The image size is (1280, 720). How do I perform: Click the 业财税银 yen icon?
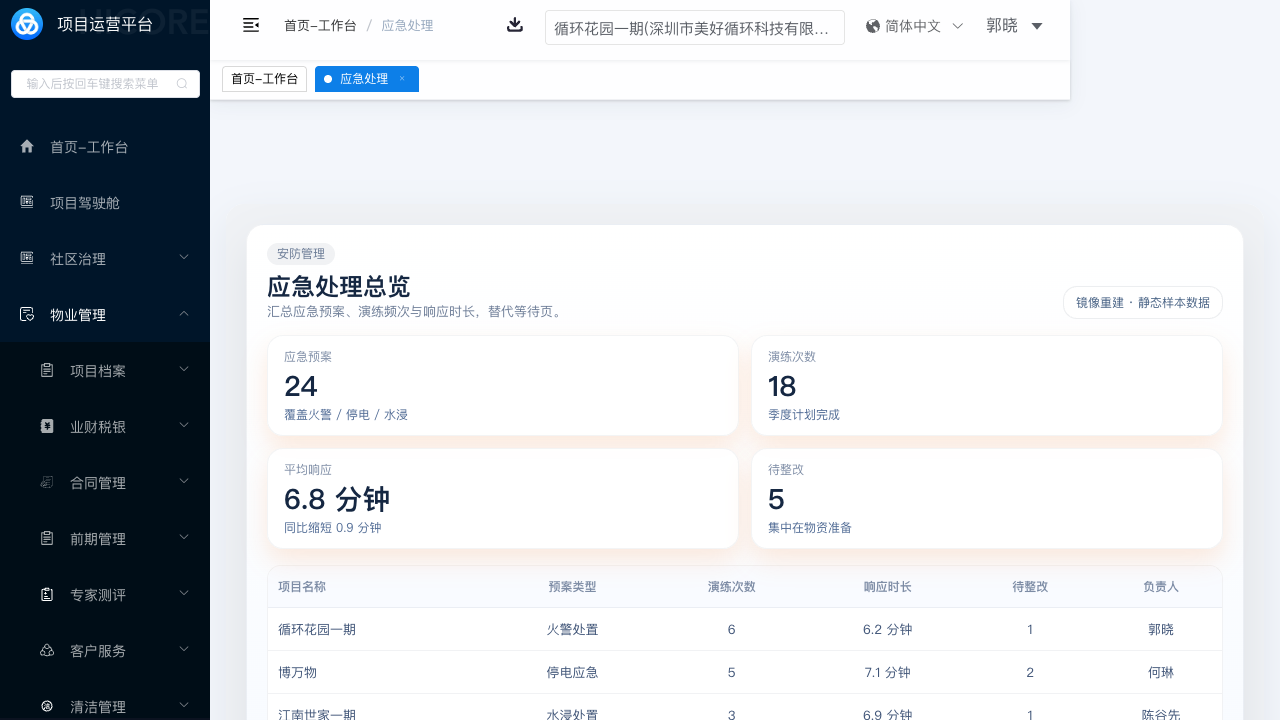[47, 427]
